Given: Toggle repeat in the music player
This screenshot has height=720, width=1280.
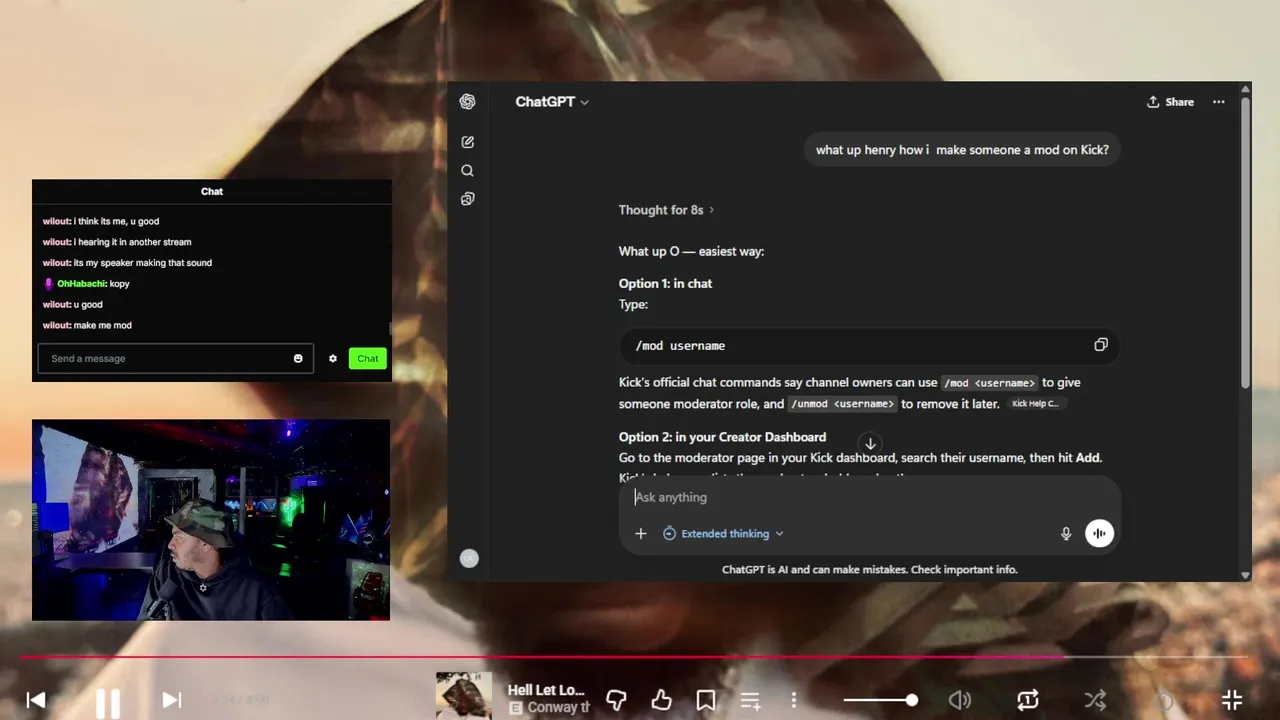Looking at the screenshot, I should [x=1028, y=700].
